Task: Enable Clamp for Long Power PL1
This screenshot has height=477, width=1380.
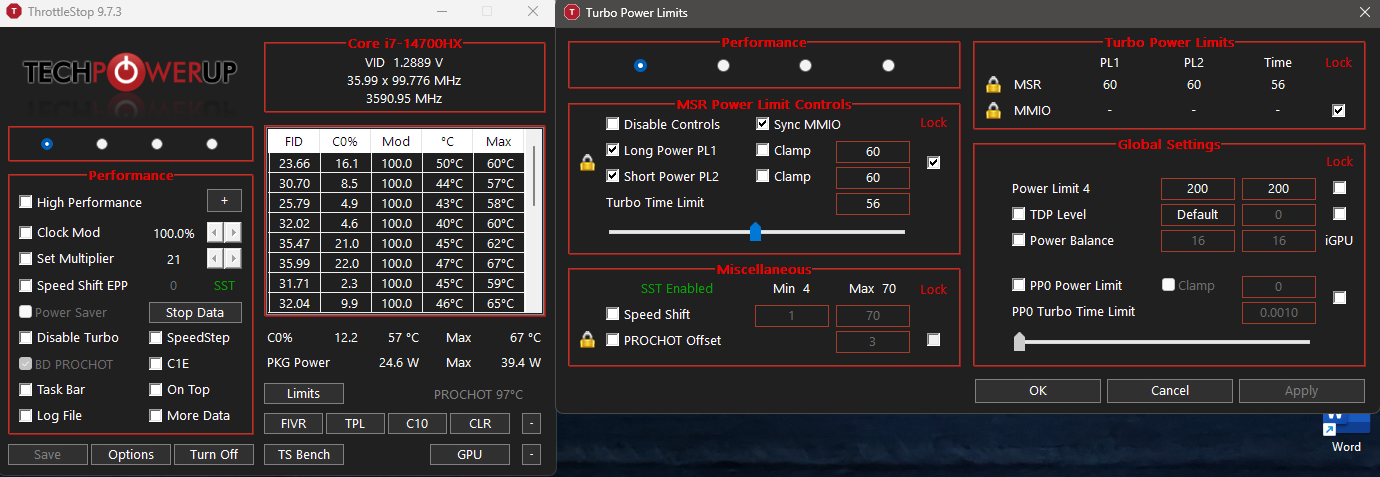Action: (763, 150)
